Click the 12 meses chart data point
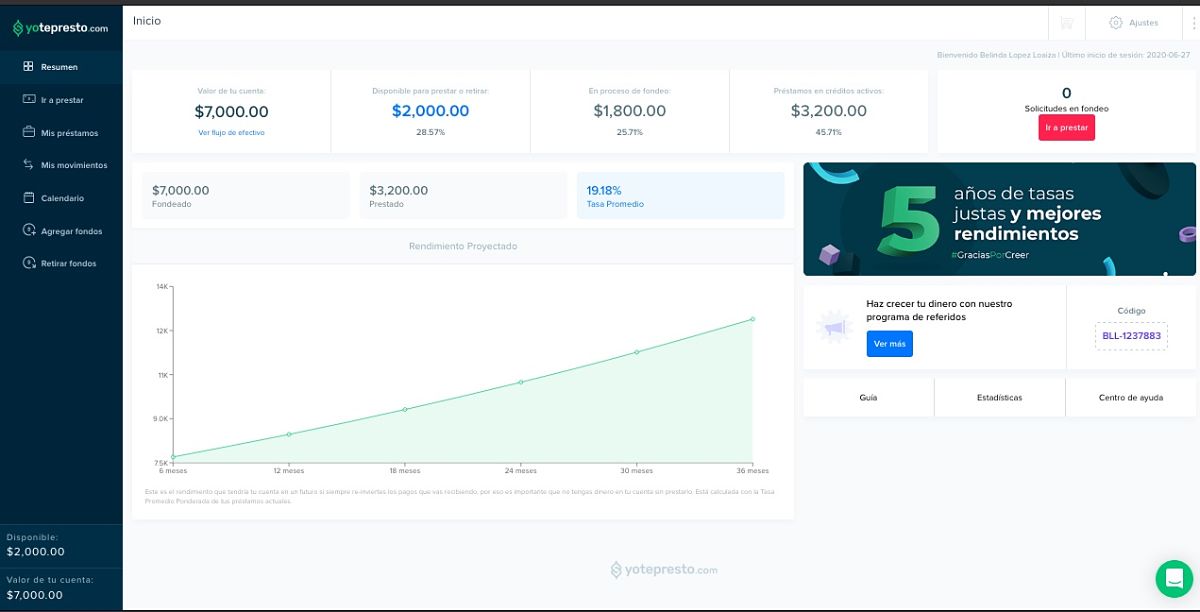This screenshot has height=612, width=1200. click(x=289, y=434)
